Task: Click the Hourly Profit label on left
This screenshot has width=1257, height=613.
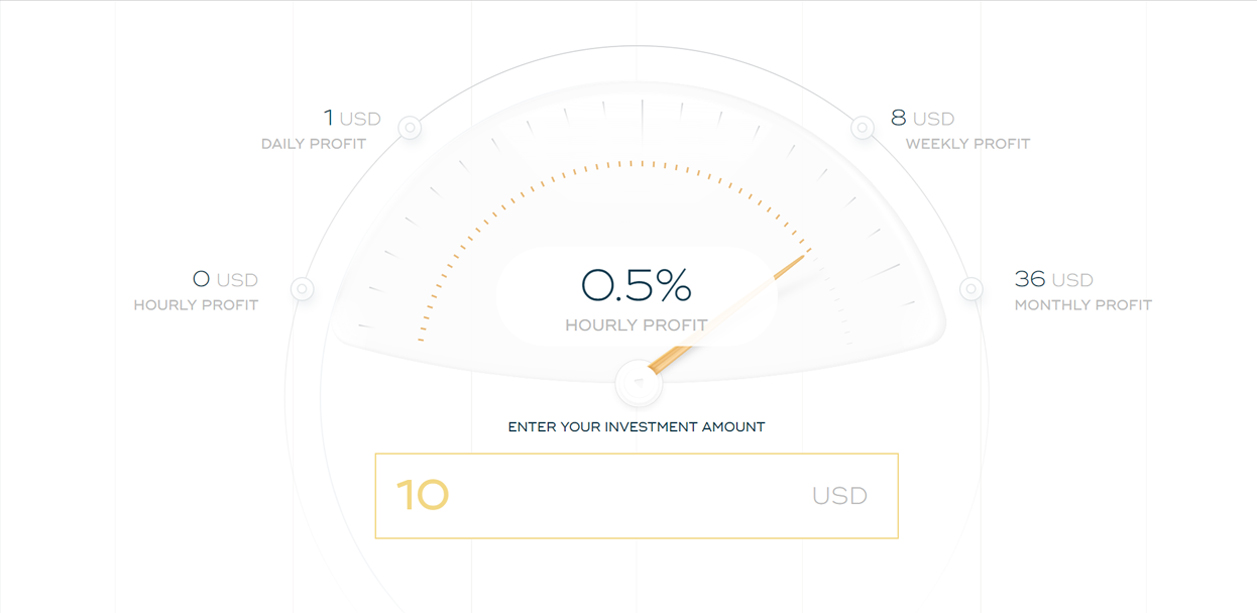Action: click(x=196, y=305)
